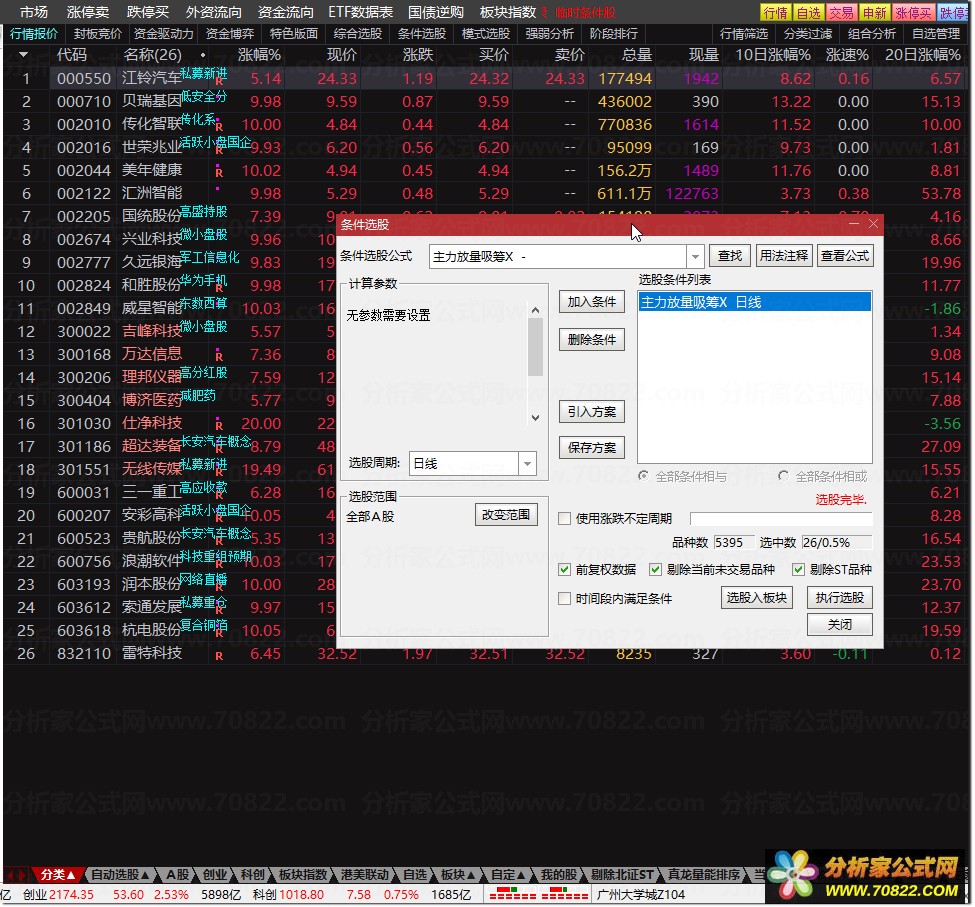Click the scroll down arrow in 计算参数
This screenshot has width=975, height=907.
(x=535, y=418)
